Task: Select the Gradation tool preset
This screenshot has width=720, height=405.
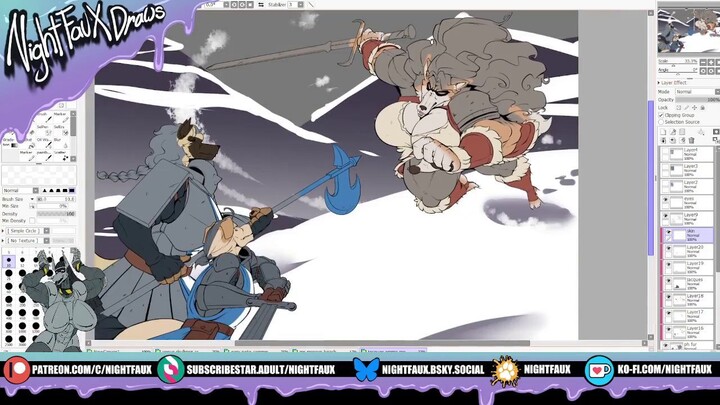Action: point(10,142)
